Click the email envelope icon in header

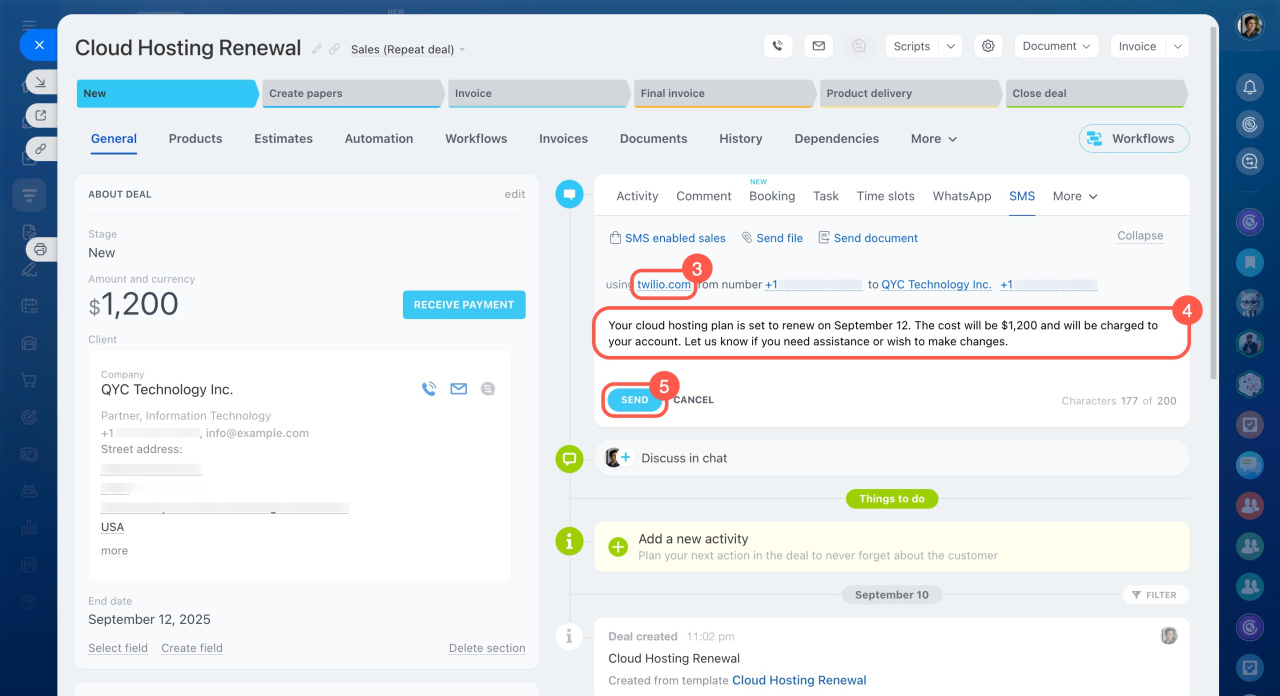coord(818,46)
